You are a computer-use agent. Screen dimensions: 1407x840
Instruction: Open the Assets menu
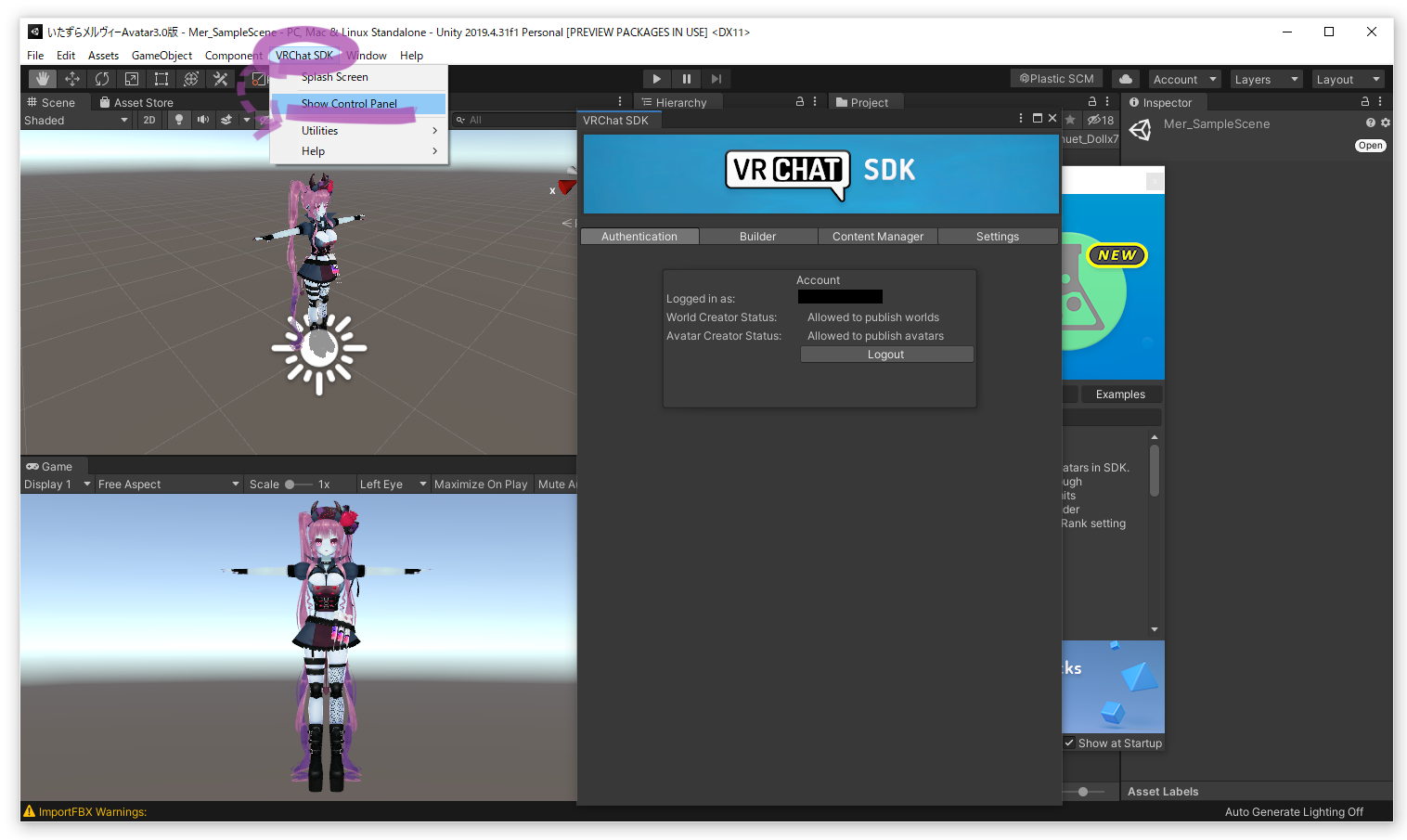point(103,56)
